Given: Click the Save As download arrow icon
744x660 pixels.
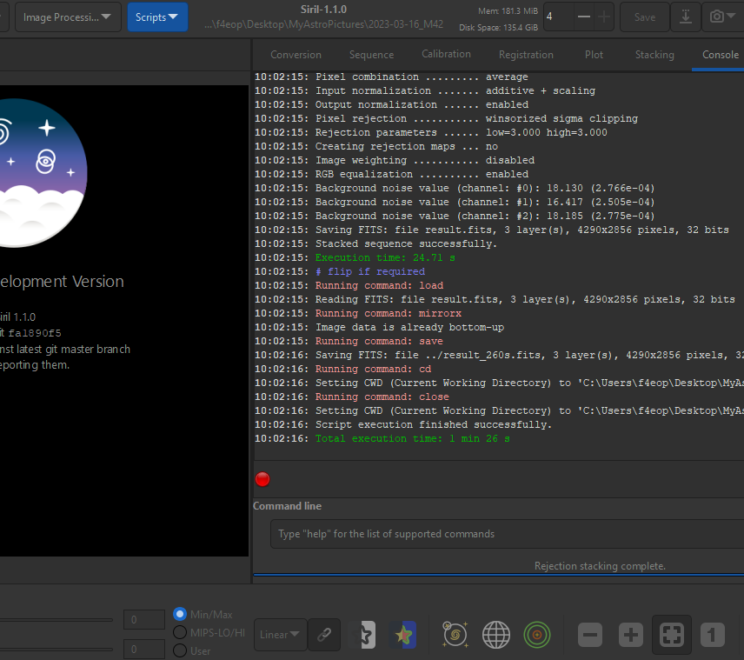Looking at the screenshot, I should point(685,17).
